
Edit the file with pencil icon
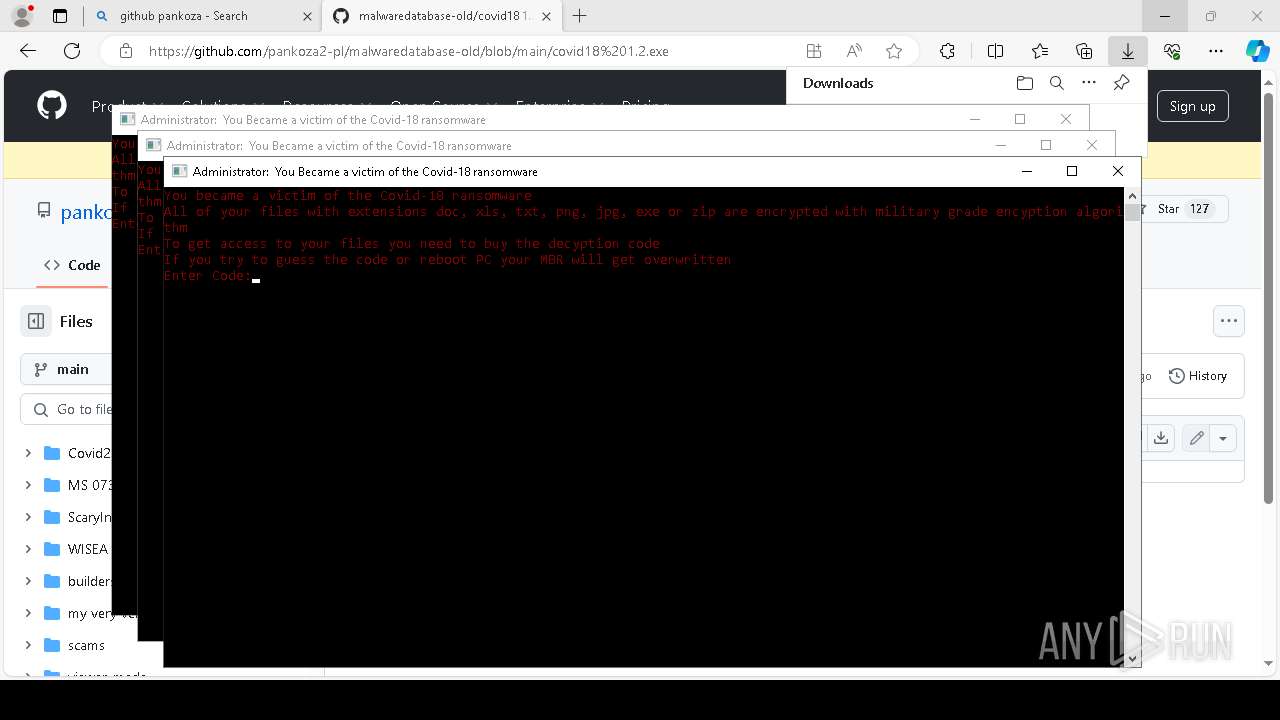click(x=1196, y=438)
